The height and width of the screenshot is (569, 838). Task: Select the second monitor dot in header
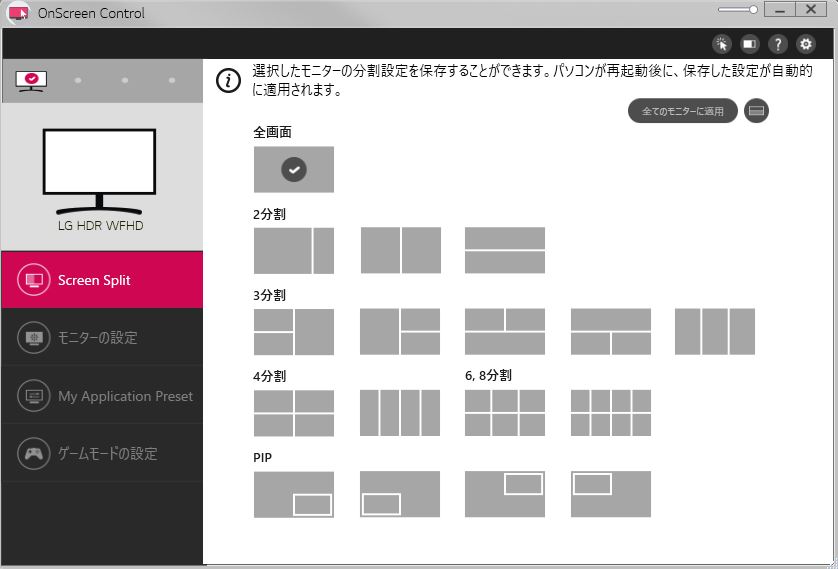[x=78, y=81]
